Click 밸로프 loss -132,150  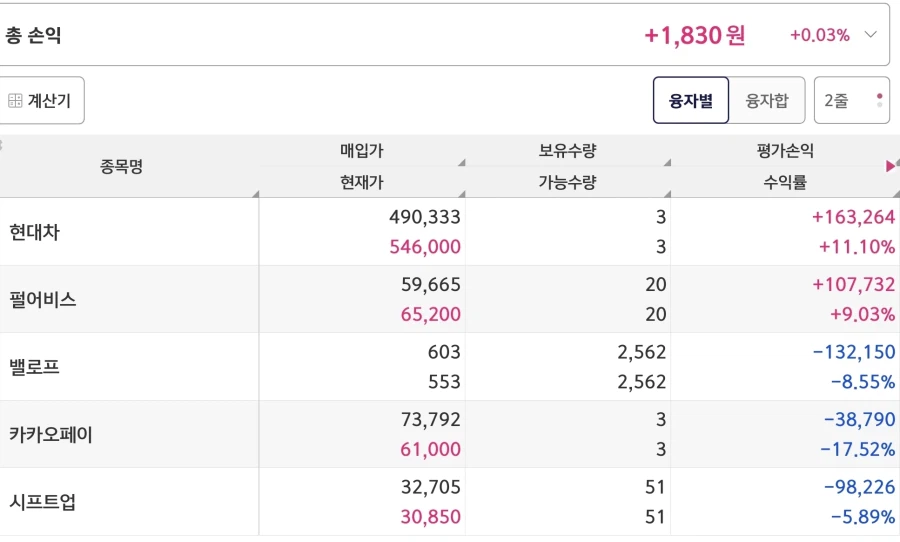pyautogui.click(x=854, y=352)
